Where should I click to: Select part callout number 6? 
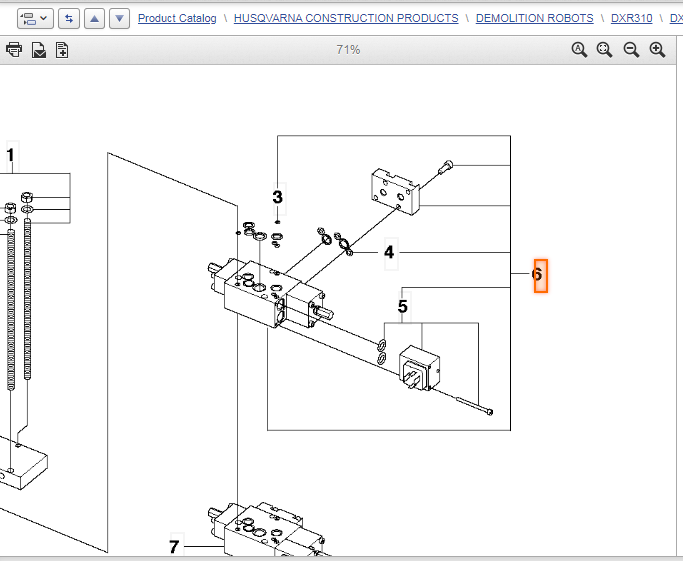[x=541, y=275]
